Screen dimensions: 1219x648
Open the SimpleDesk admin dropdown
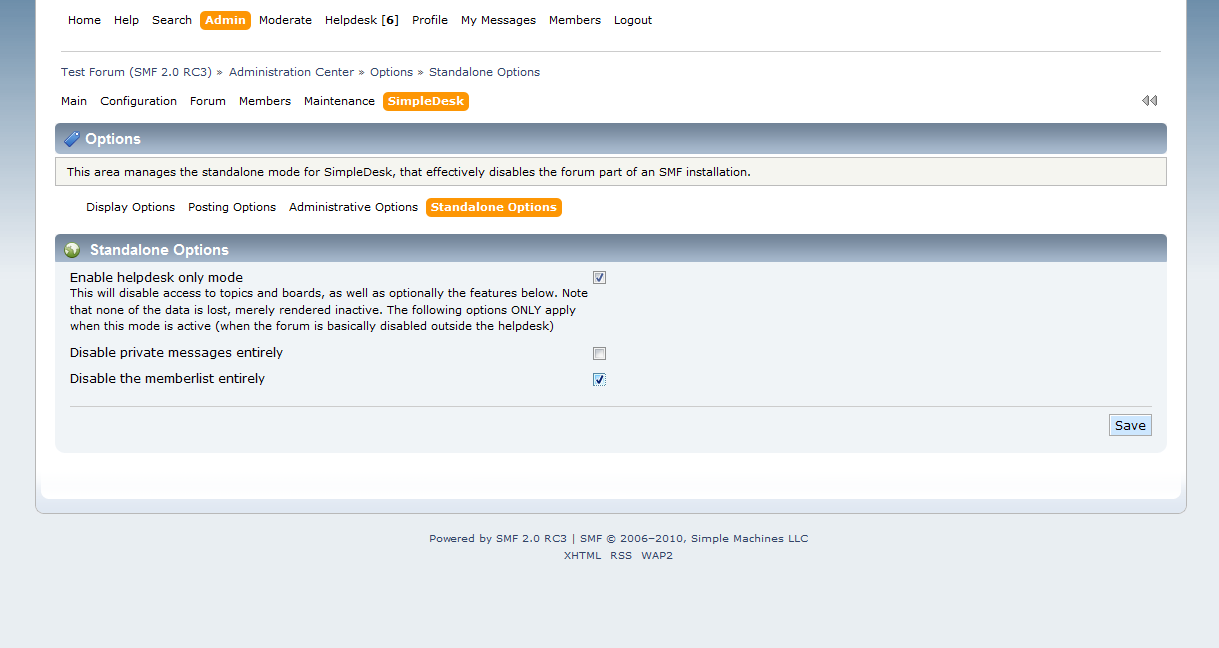pyautogui.click(x=426, y=101)
